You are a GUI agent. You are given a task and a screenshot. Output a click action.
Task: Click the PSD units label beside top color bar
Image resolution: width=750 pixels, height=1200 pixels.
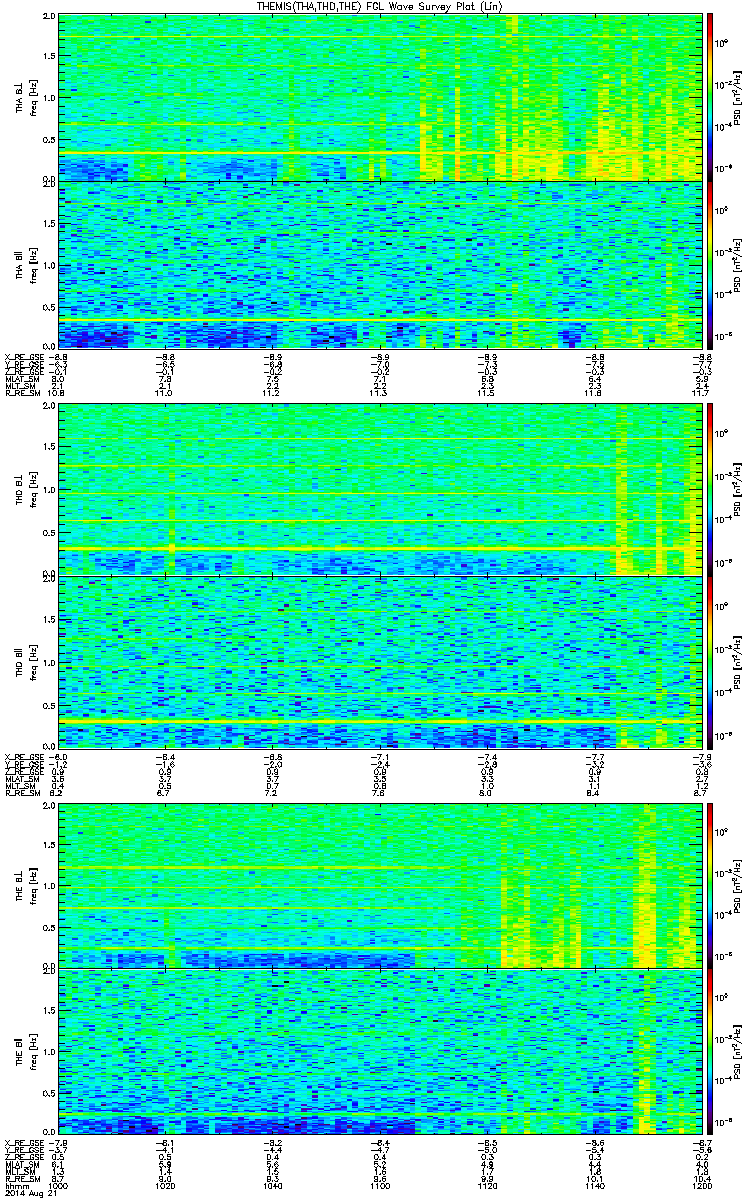[736, 97]
